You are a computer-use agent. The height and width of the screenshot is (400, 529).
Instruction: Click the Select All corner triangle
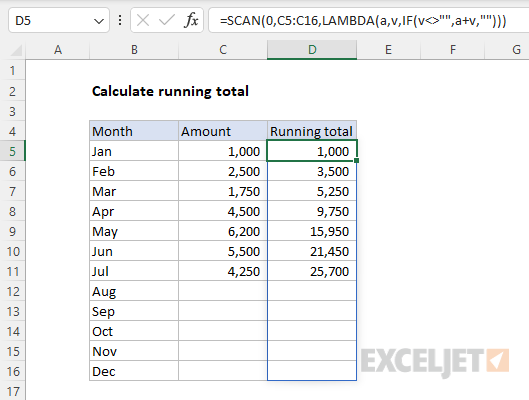point(16,50)
